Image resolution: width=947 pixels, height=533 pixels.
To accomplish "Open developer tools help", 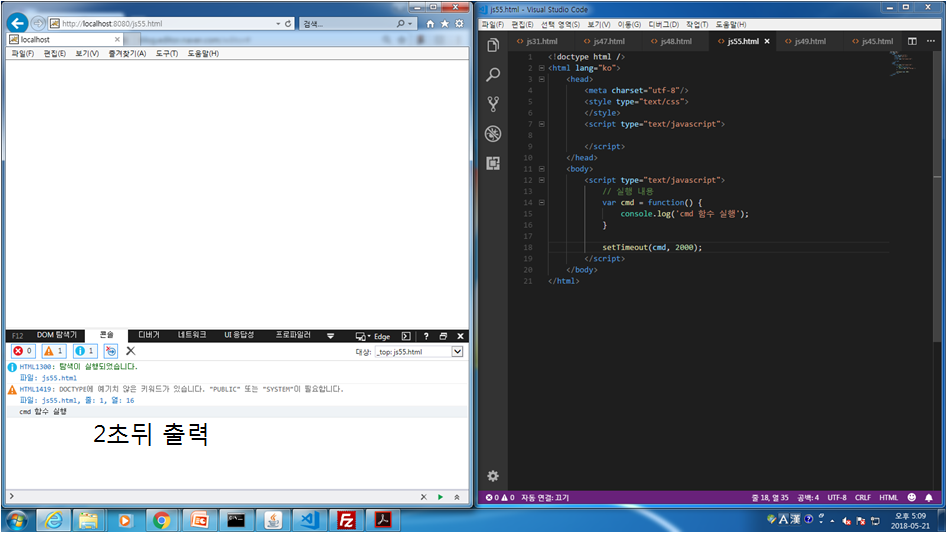I will (426, 336).
